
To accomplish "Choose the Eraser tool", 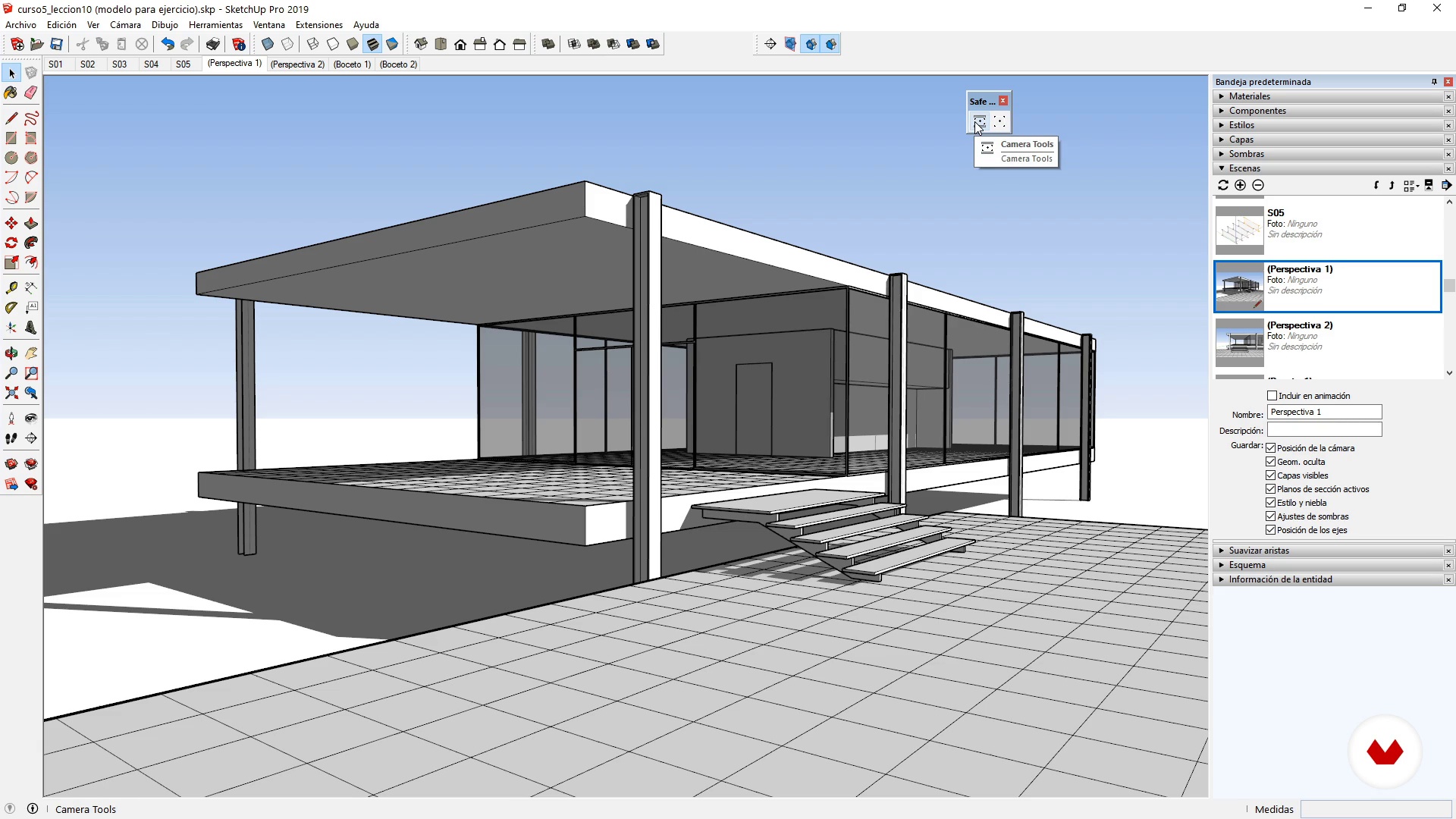I will (31, 93).
